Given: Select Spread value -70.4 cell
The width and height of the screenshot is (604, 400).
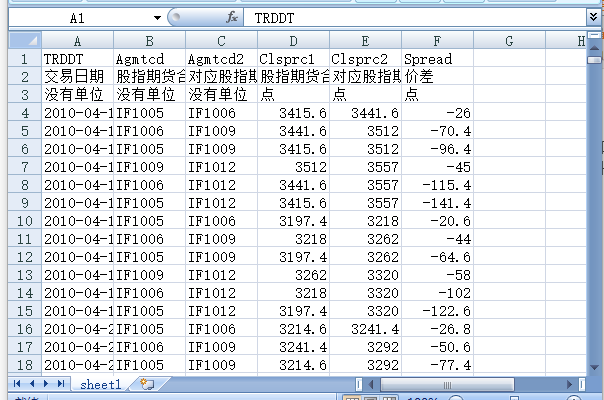Looking at the screenshot, I should click(x=438, y=131).
